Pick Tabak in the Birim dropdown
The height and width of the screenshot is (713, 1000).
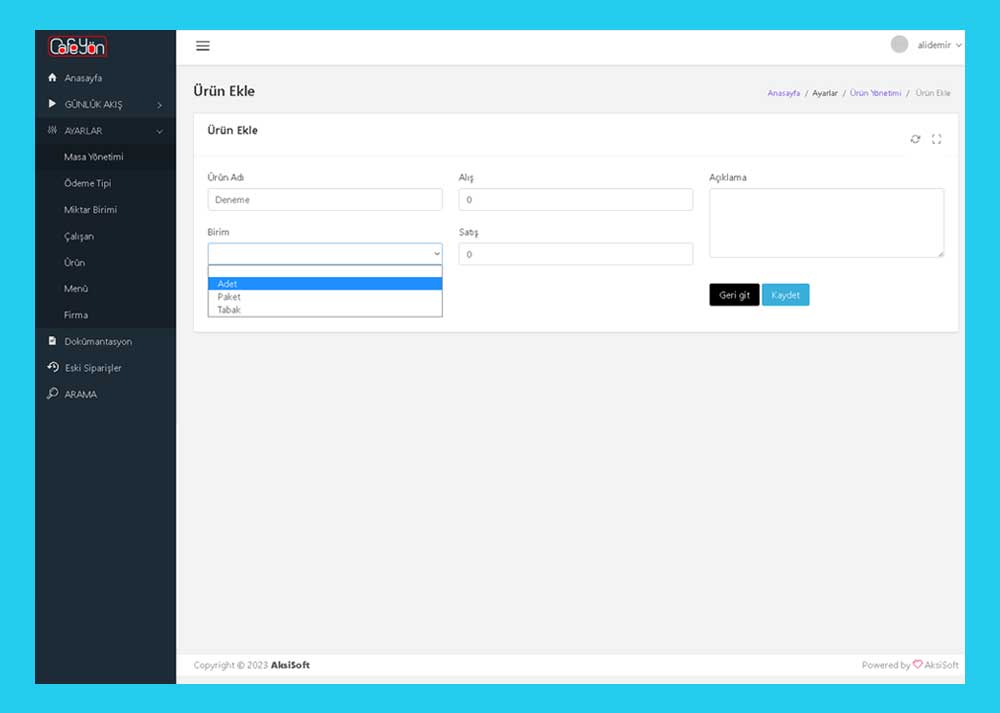coord(325,310)
